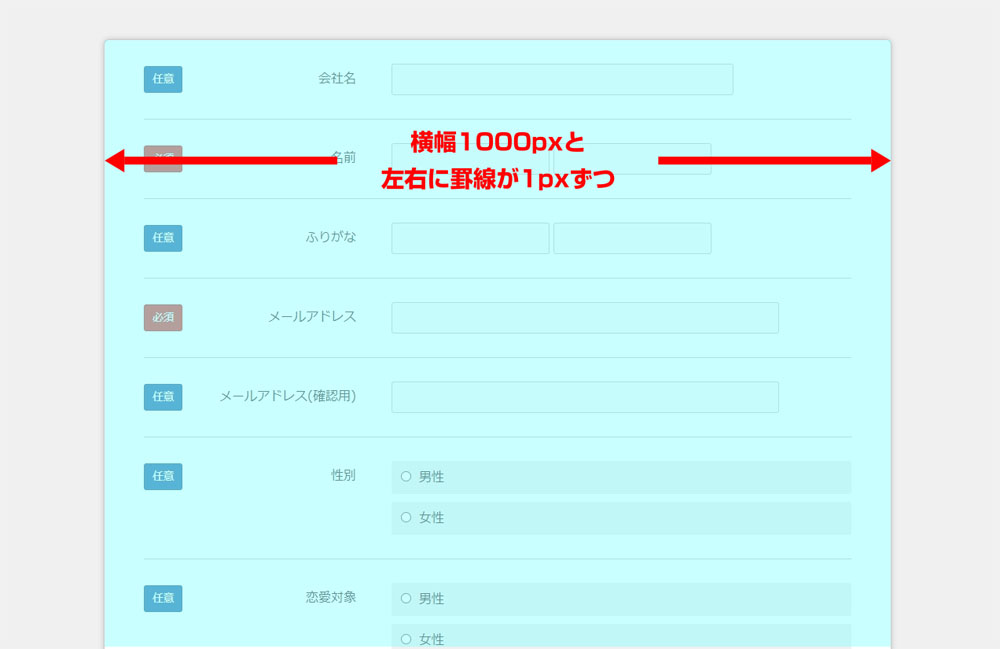Click the 任意 badge beside メールアドレス(確認用)
This screenshot has width=1000, height=649.
163,397
